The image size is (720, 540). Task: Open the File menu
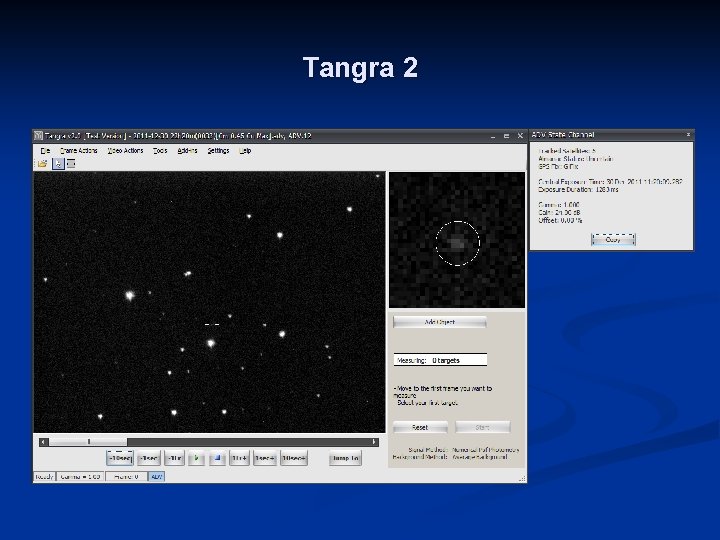pos(45,151)
